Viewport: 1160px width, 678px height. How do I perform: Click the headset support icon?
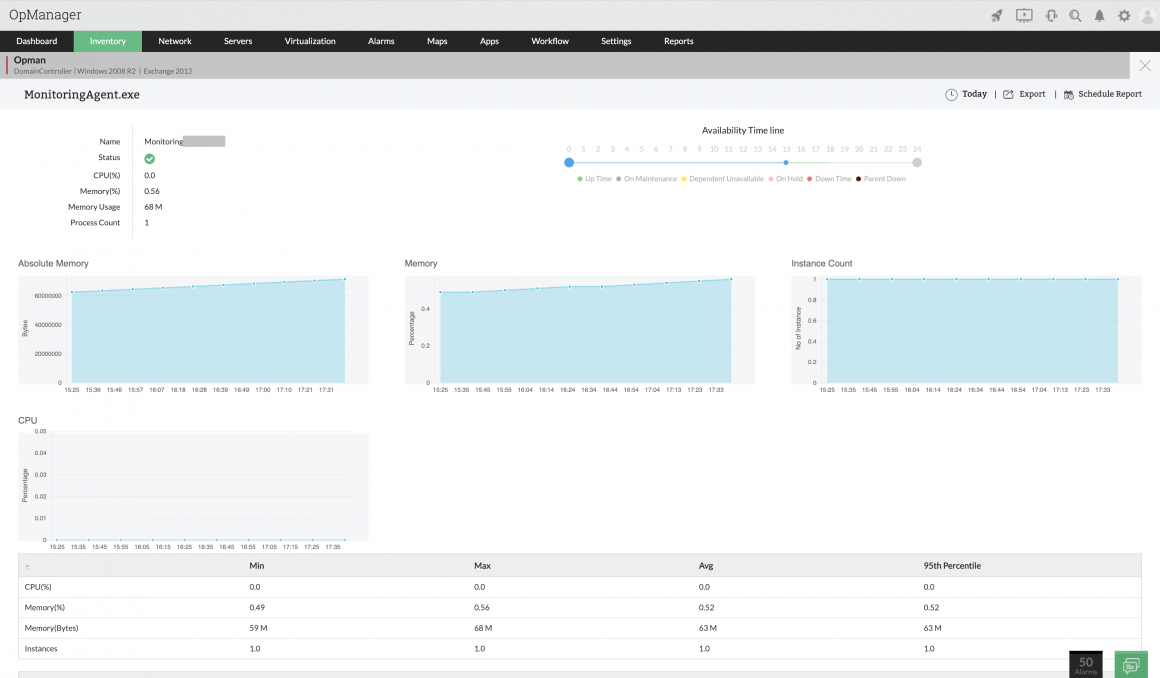[x=1051, y=15]
